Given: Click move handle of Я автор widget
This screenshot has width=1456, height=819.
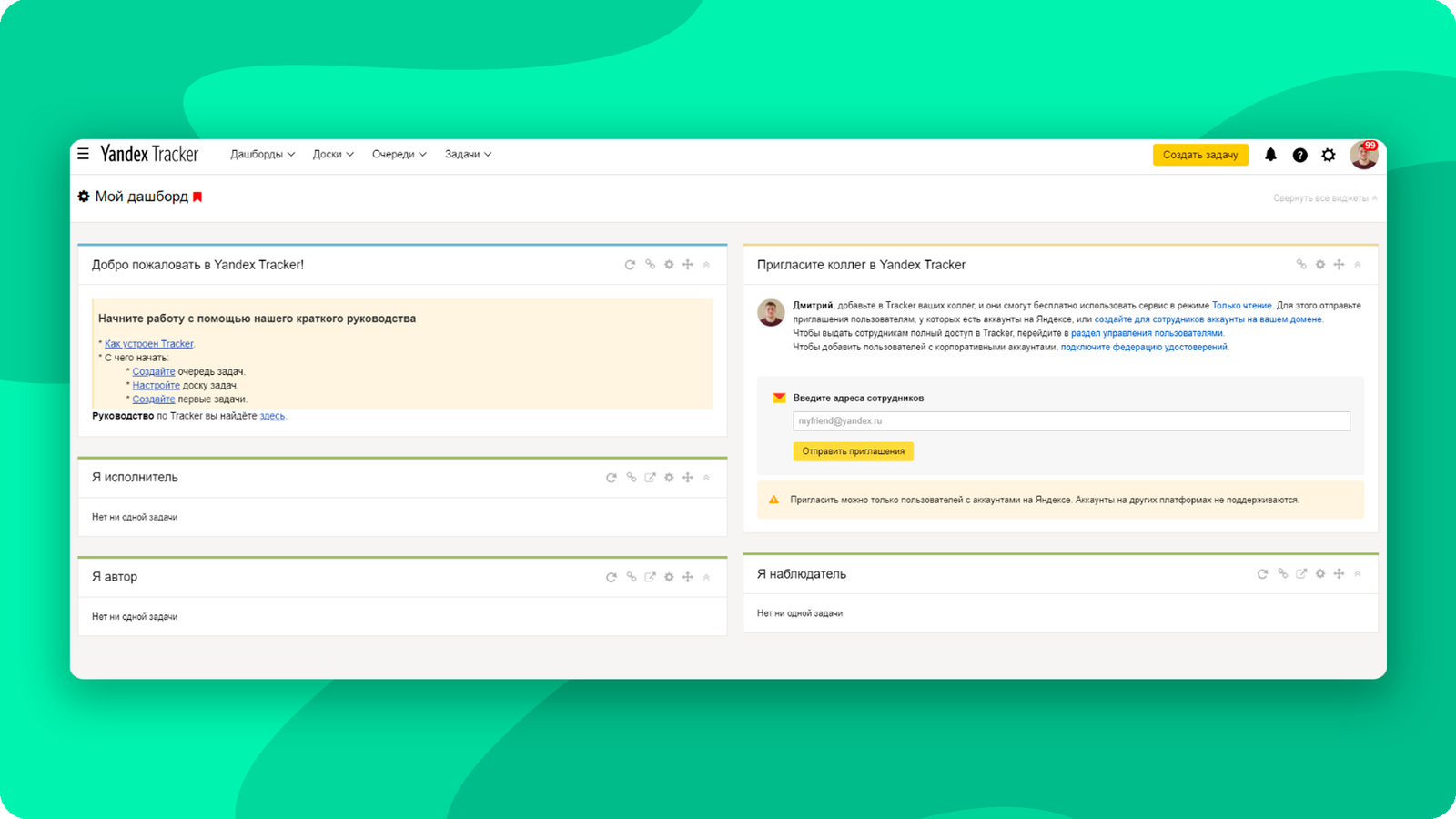Looking at the screenshot, I should (x=688, y=577).
